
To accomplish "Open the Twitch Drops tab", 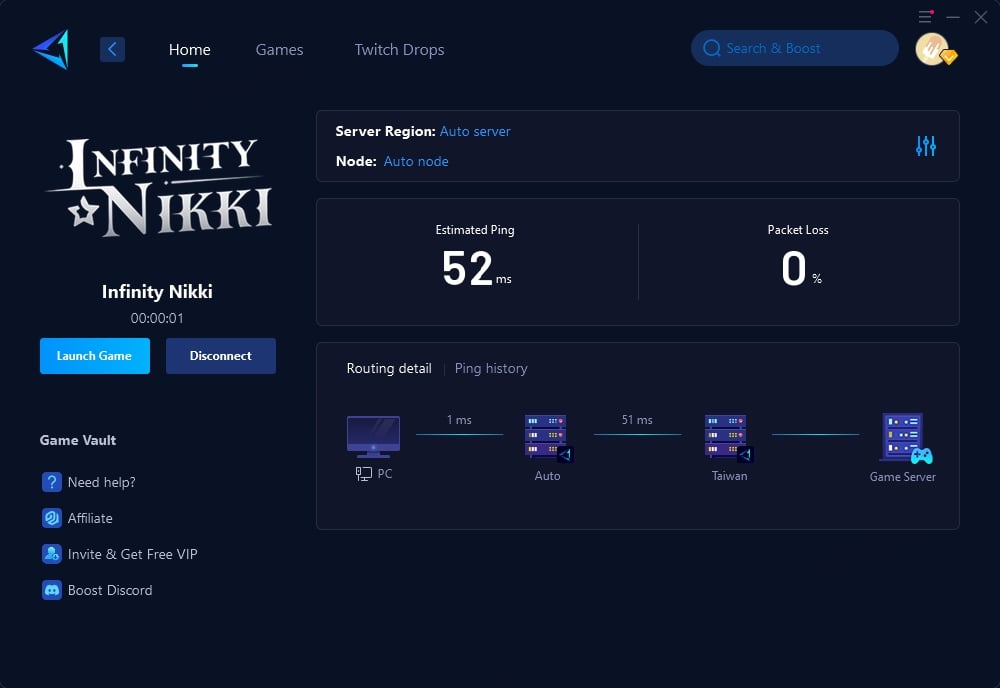I will [399, 50].
